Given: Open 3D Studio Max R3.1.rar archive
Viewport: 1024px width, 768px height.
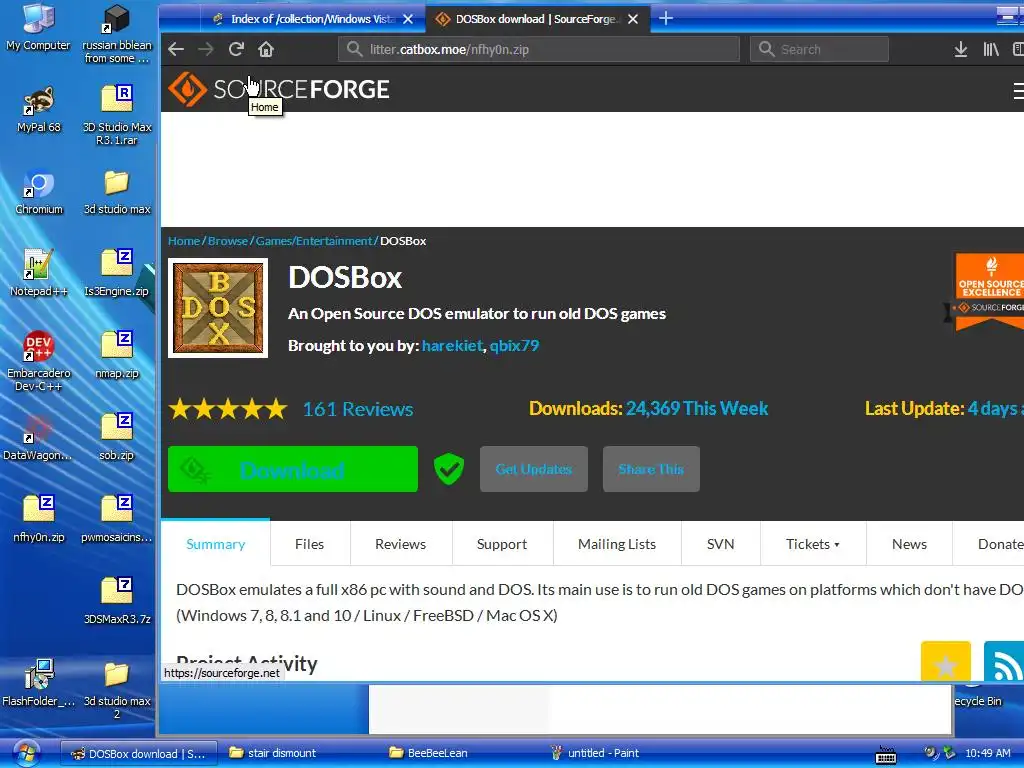Looking at the screenshot, I should (x=117, y=115).
